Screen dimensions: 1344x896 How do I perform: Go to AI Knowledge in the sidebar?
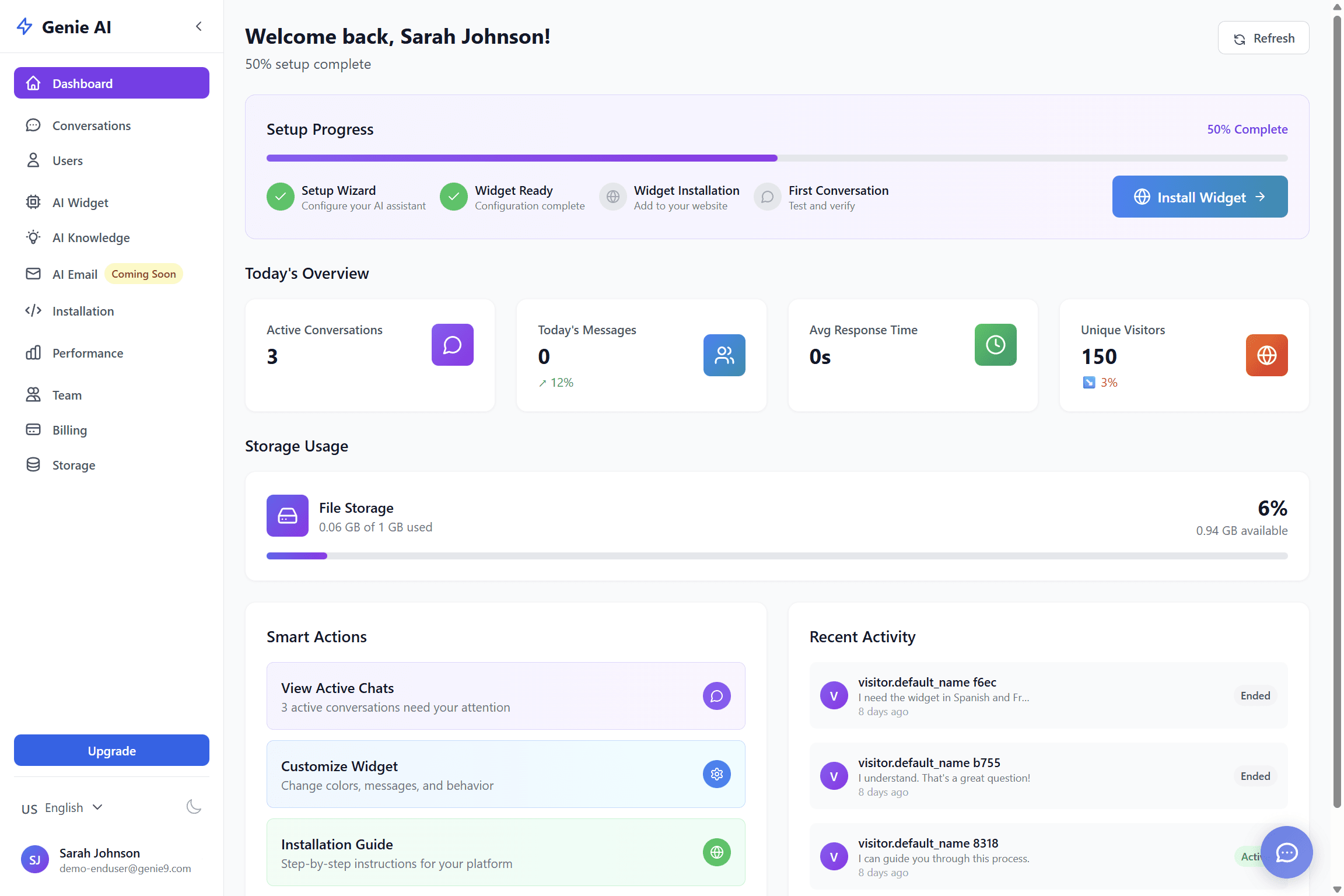[91, 238]
